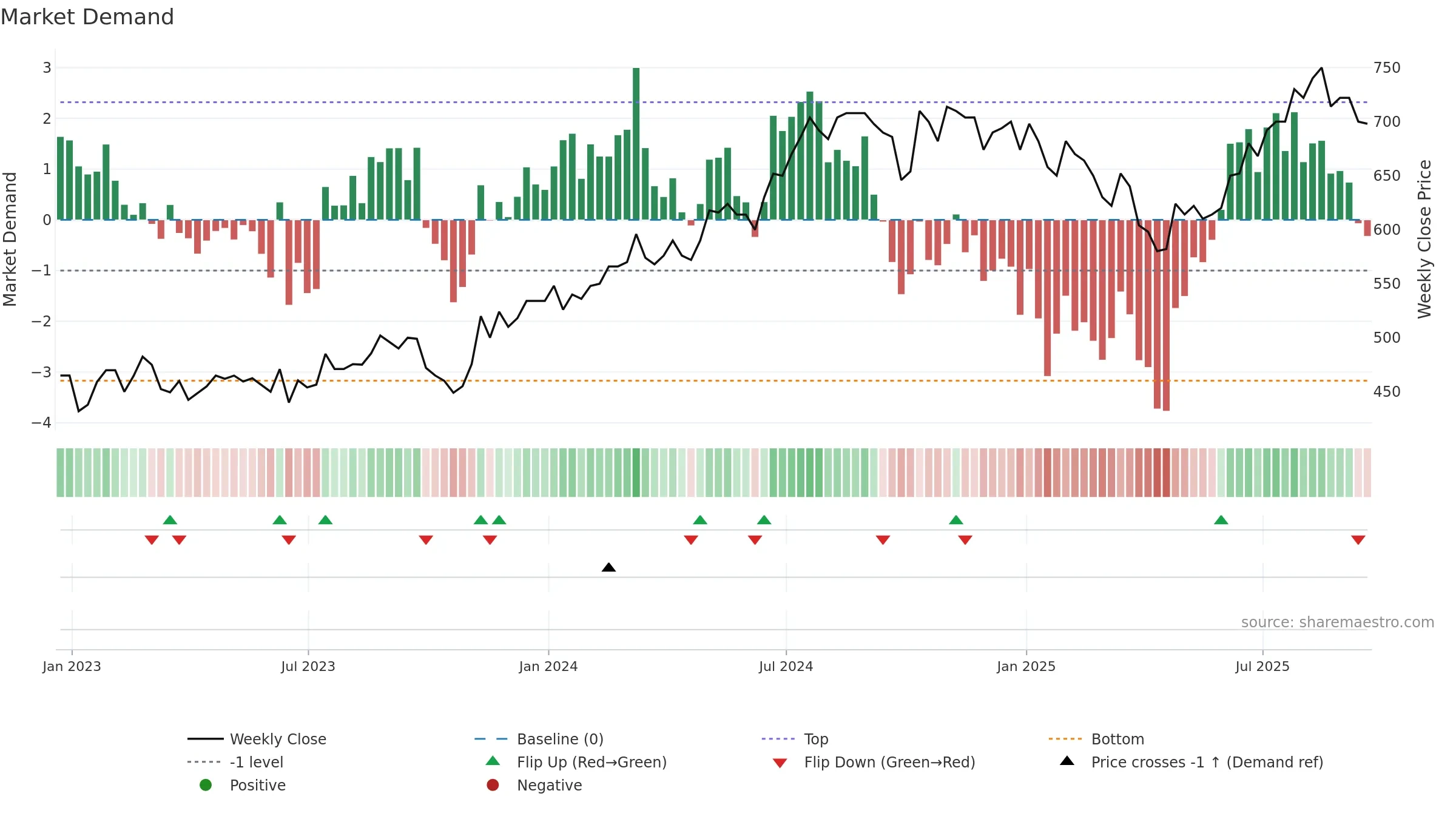This screenshot has height=819, width=1456.
Task: Click the black Price crosses triangle in legend
Action: [x=1067, y=761]
